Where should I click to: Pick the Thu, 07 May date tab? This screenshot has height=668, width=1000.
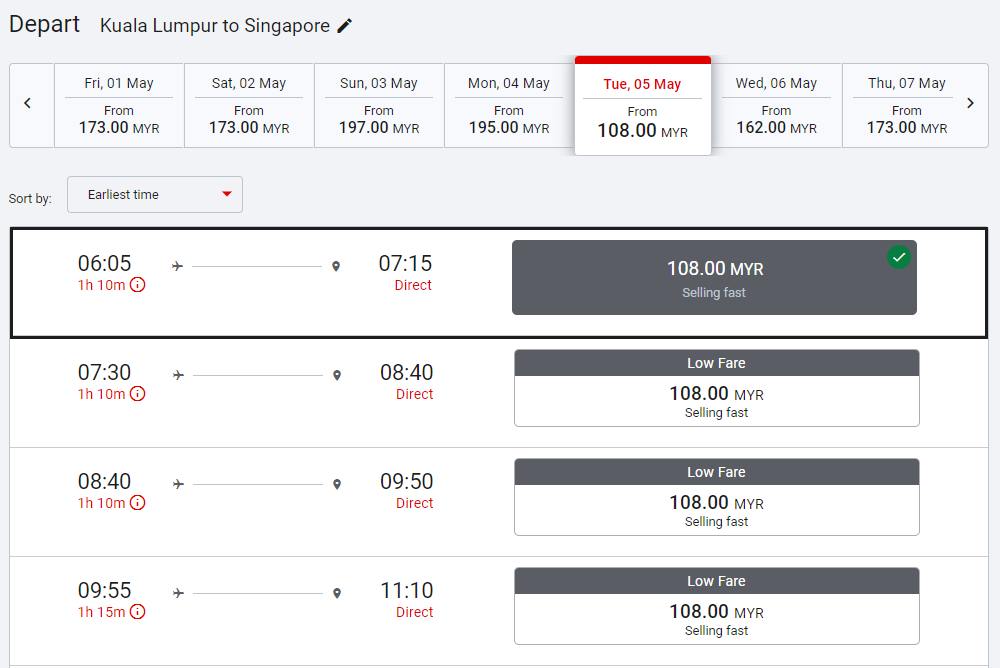click(x=906, y=106)
